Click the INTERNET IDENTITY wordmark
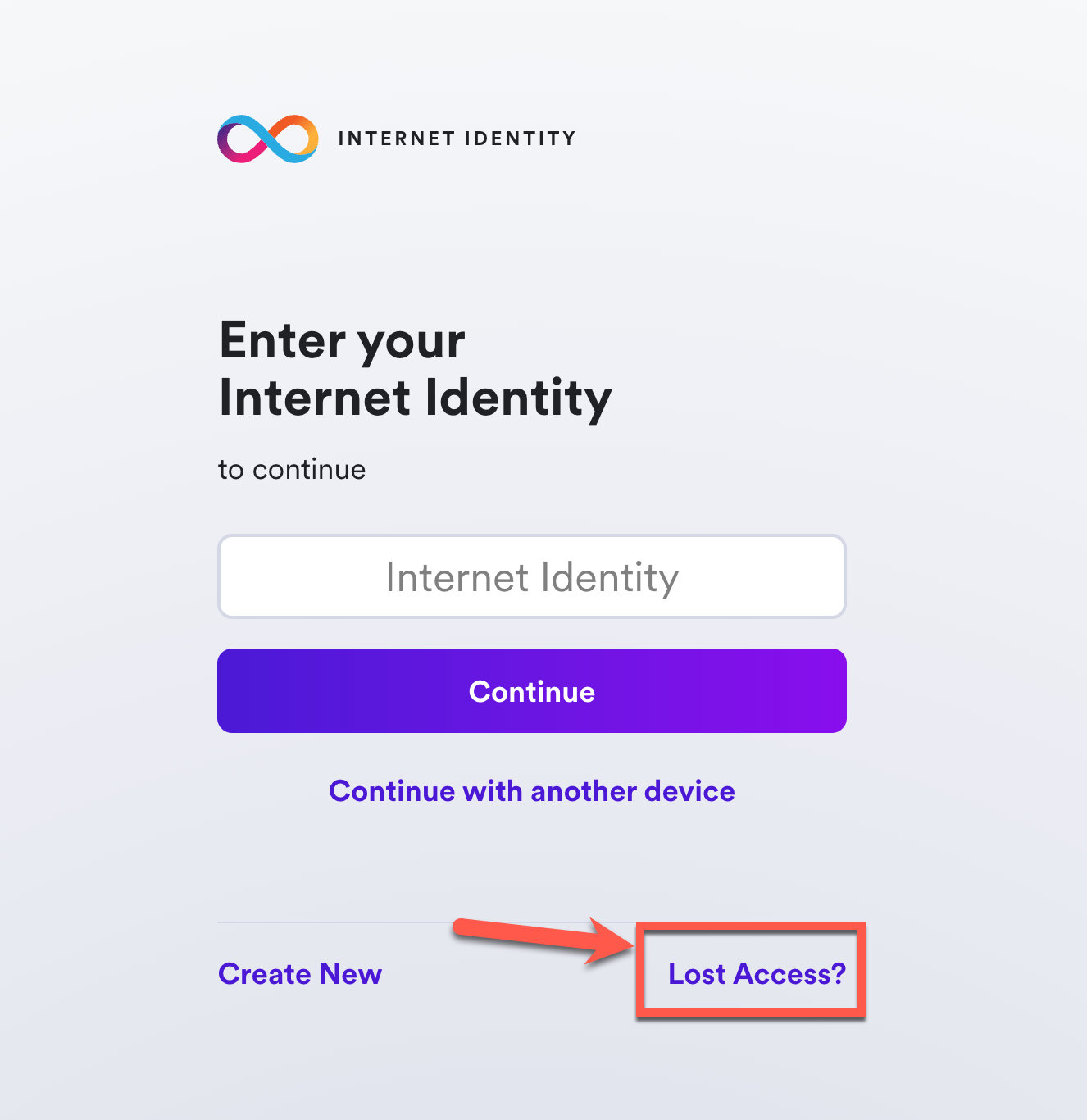This screenshot has height=1120, width=1087. click(456, 138)
